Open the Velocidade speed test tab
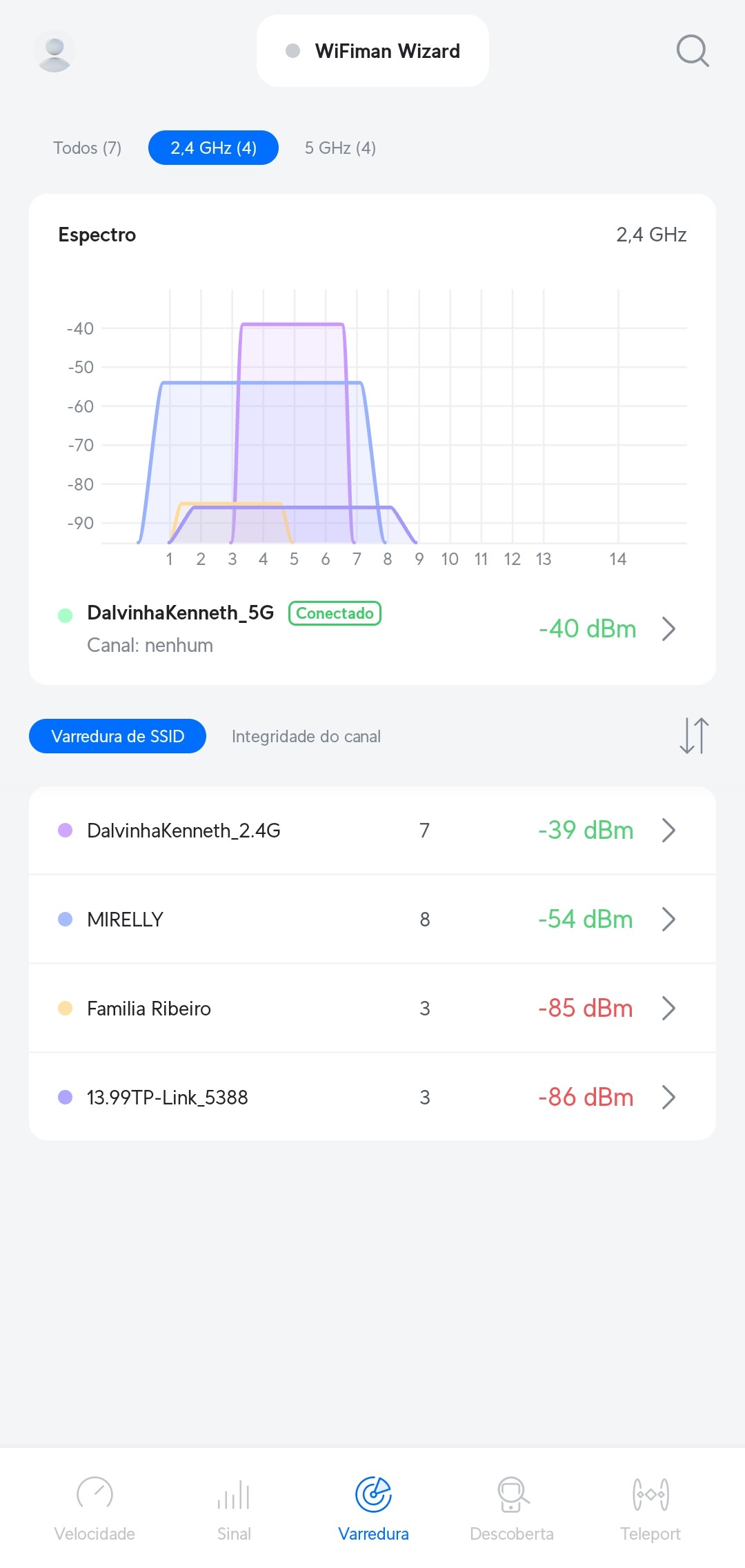This screenshot has width=745, height=1568. tap(95, 1509)
